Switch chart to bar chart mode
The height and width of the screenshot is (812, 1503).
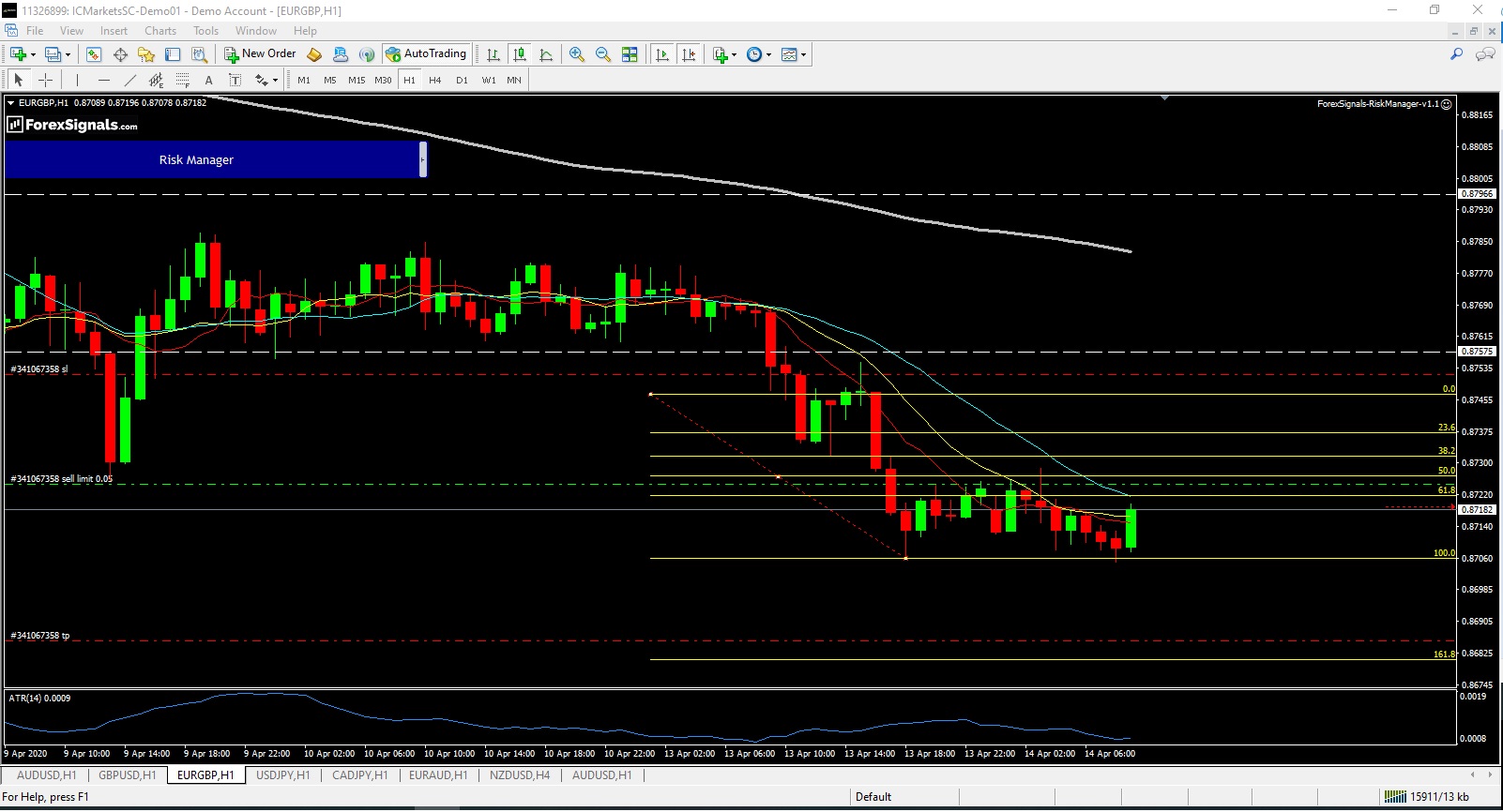[493, 54]
